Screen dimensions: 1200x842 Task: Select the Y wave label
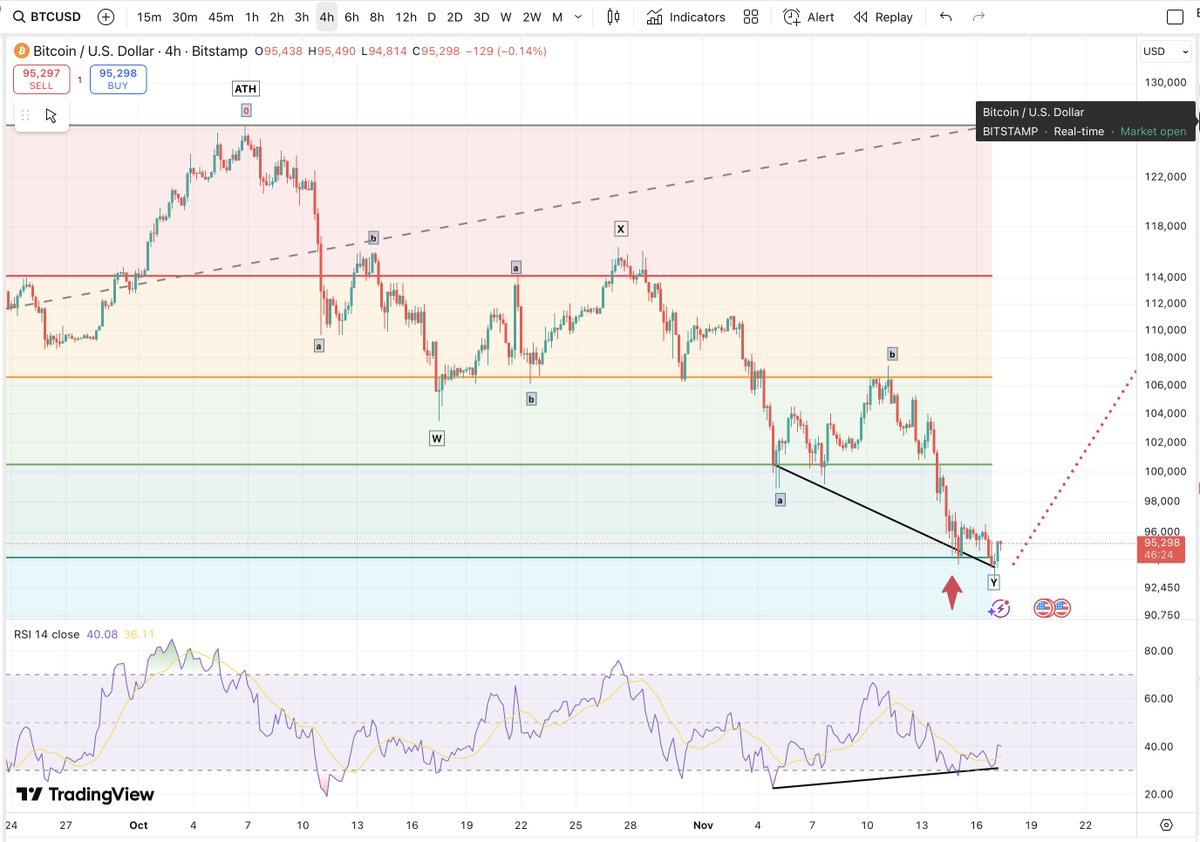click(x=993, y=582)
